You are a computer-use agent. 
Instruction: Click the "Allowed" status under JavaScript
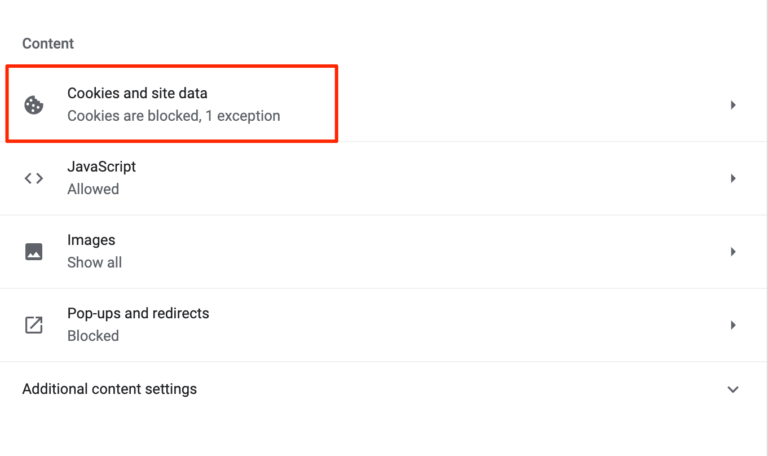click(x=93, y=189)
